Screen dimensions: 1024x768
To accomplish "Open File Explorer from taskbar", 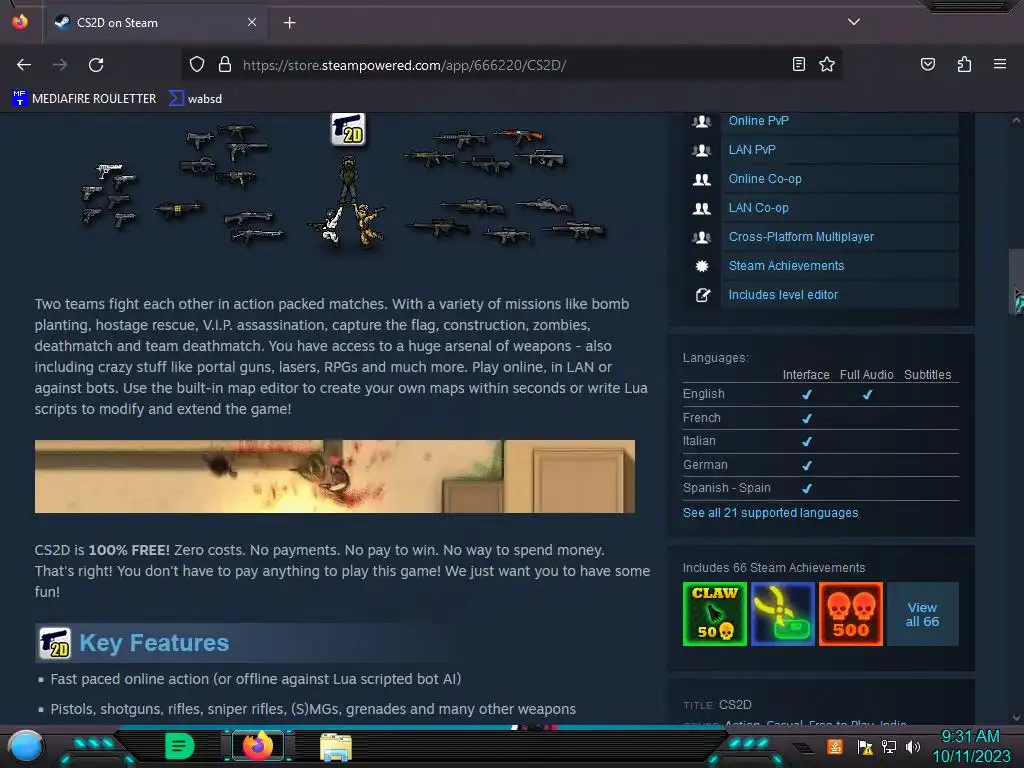I will 336,746.
